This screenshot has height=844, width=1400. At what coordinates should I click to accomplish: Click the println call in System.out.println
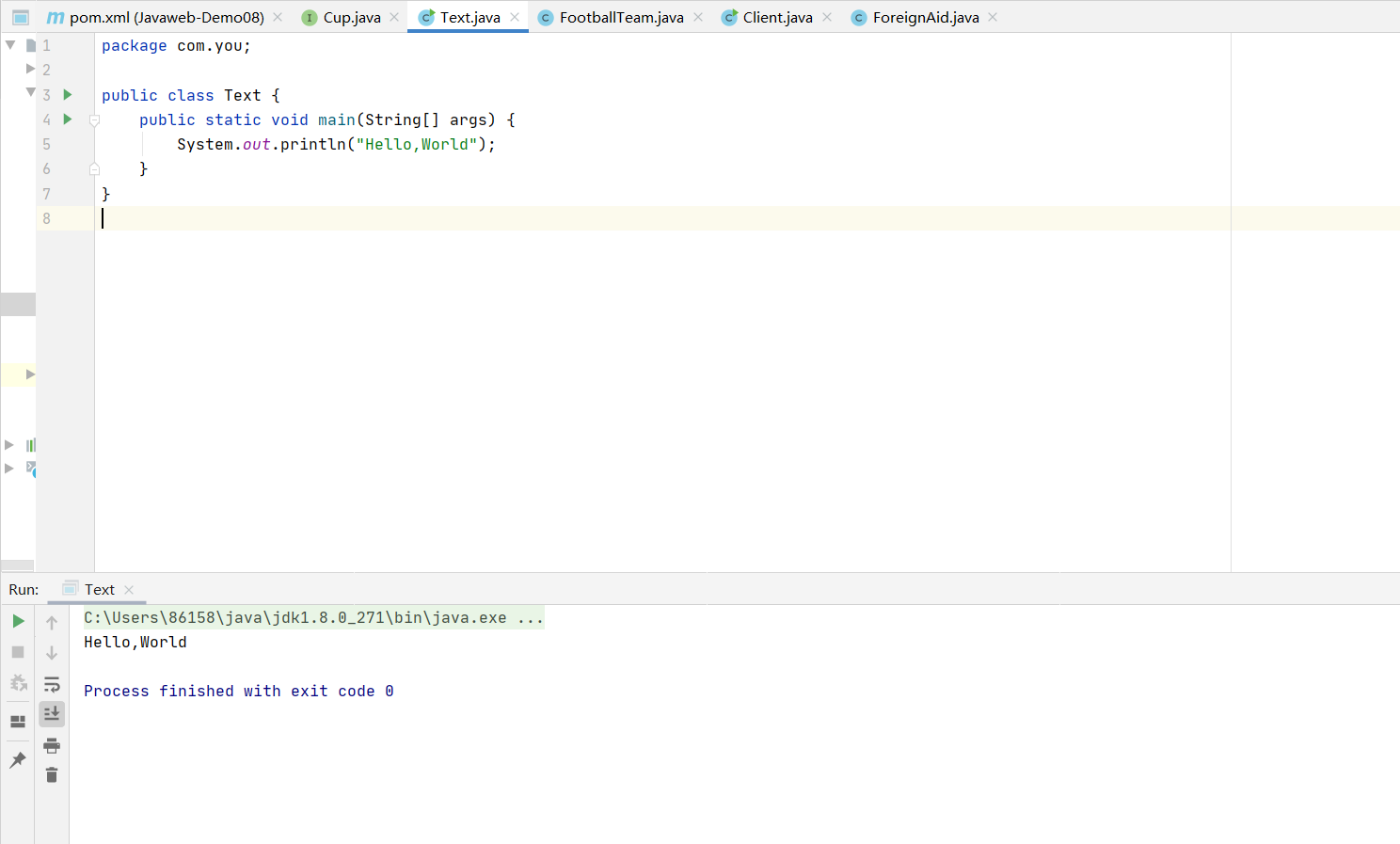[x=312, y=145]
